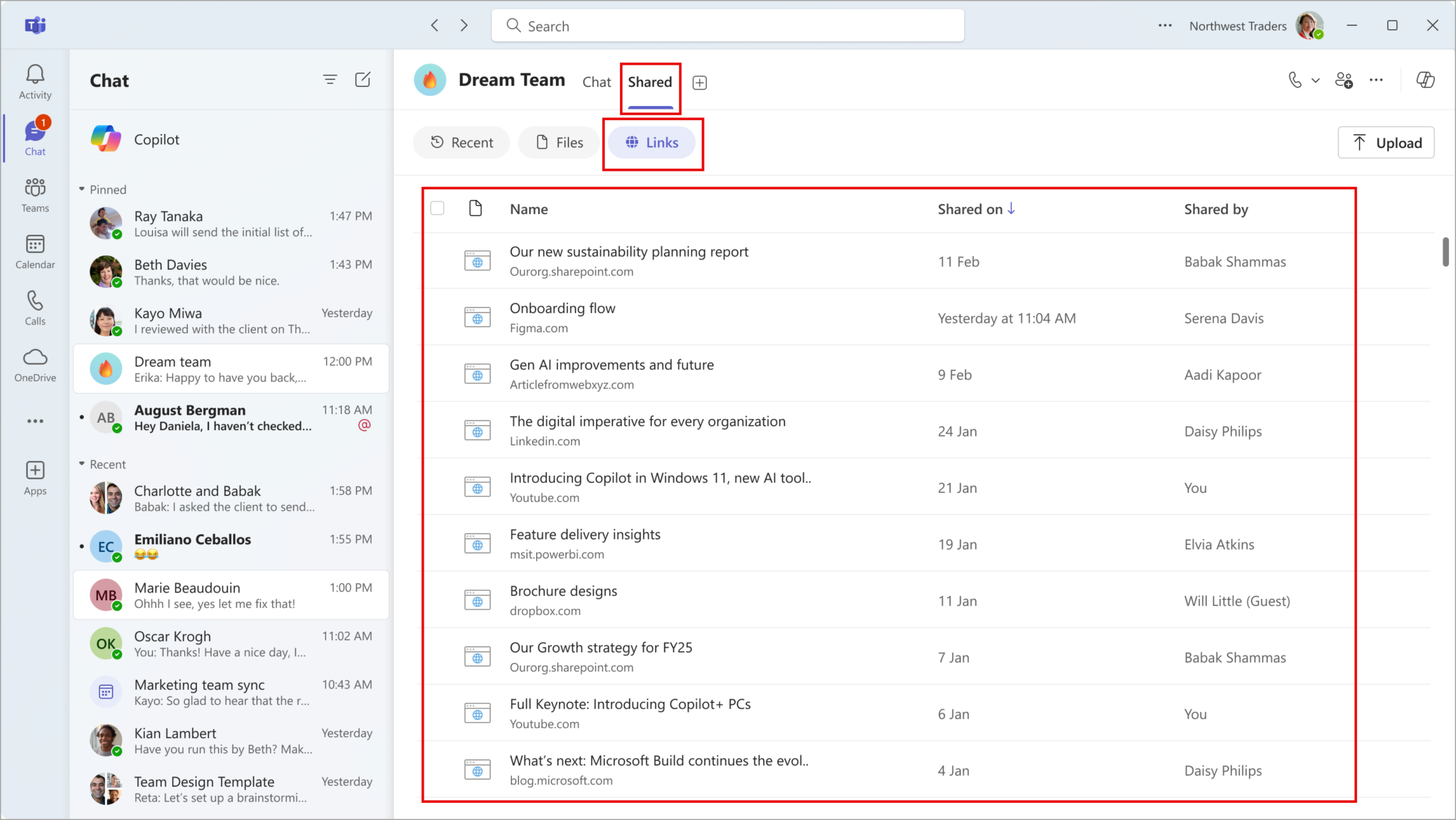Open OneDrive from the sidebar
This screenshot has width=1456, height=820.
[x=35, y=364]
